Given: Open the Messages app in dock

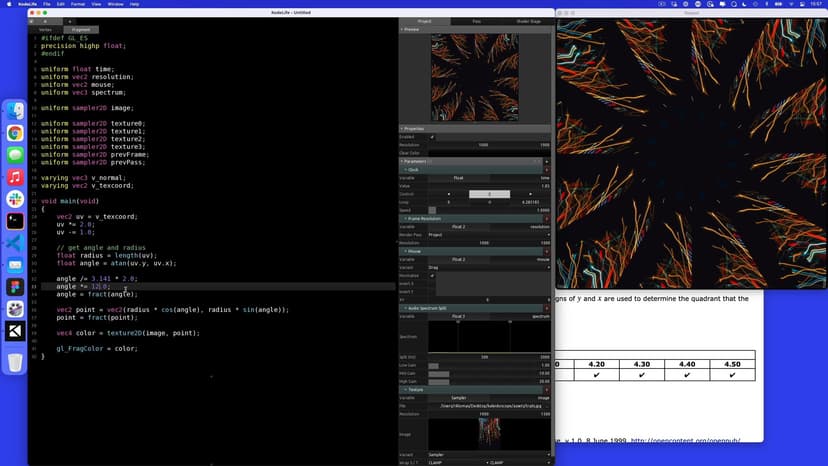Looking at the screenshot, I should (x=15, y=155).
